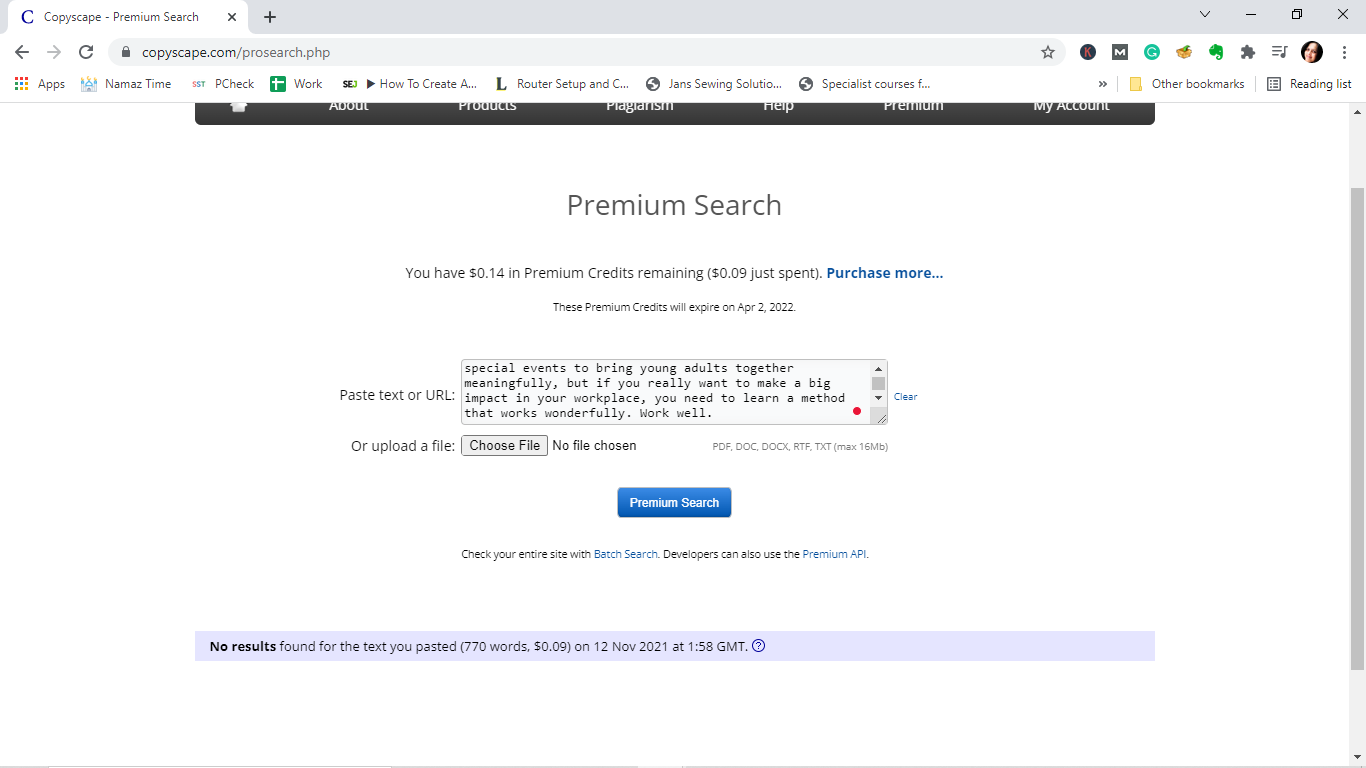Open the PCheck bookmark
The width and height of the screenshot is (1366, 768).
tap(222, 84)
